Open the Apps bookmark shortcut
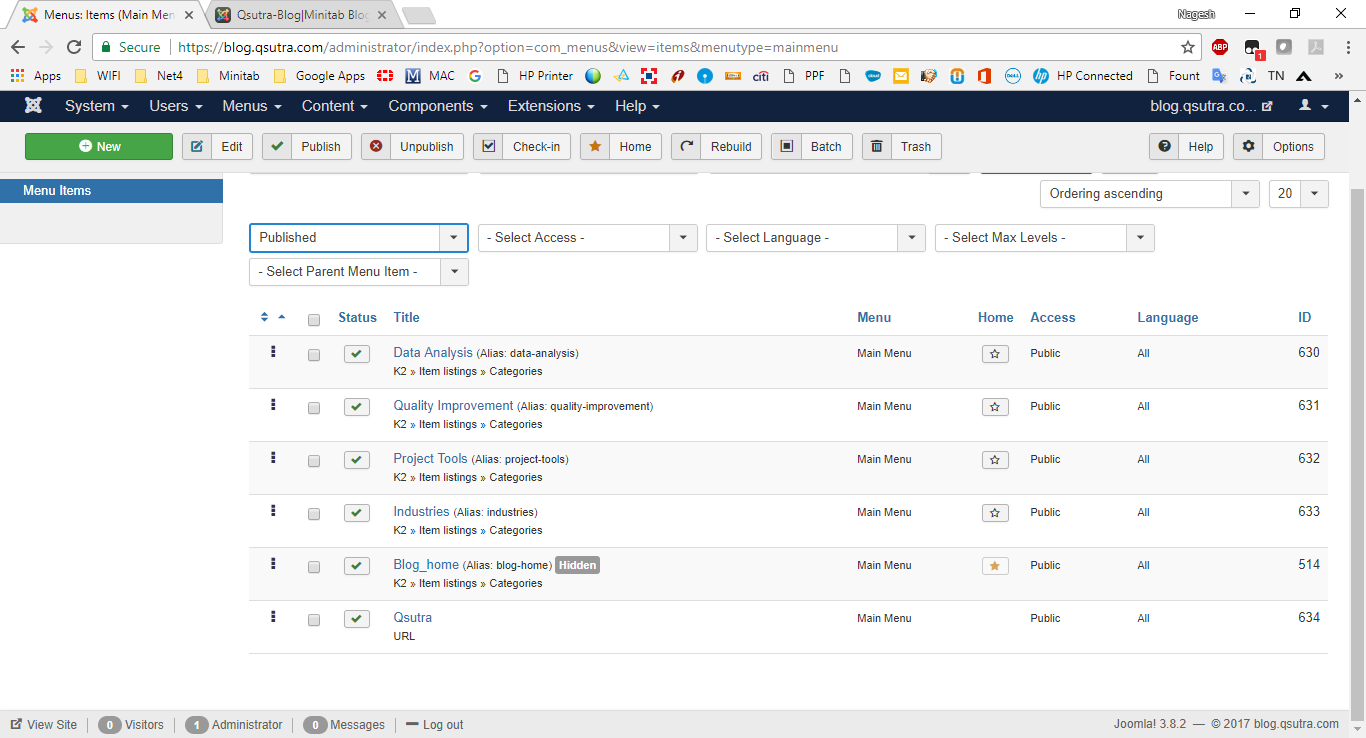Image resolution: width=1366 pixels, height=738 pixels. point(36,76)
